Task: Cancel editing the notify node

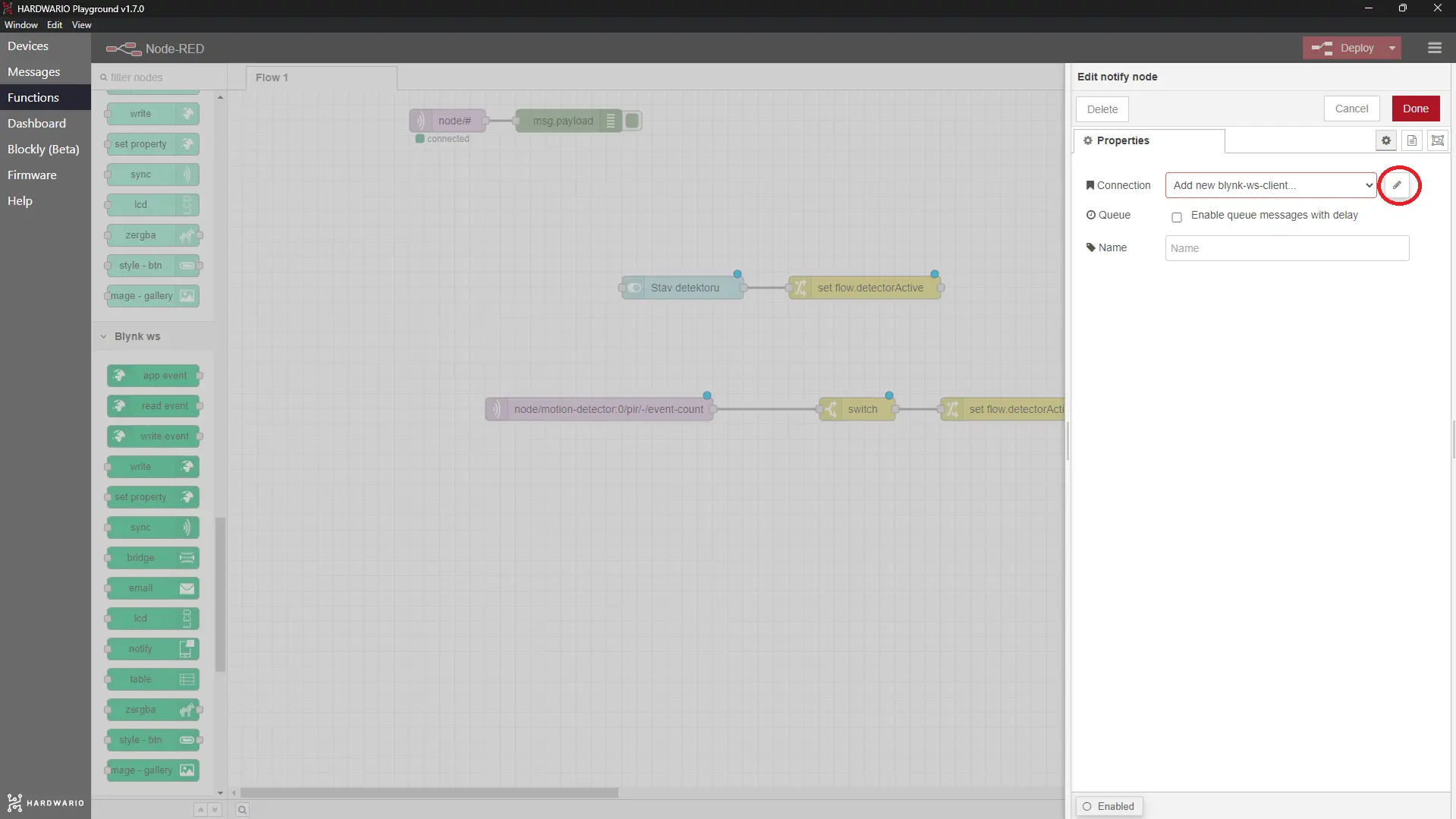Action: click(1351, 109)
